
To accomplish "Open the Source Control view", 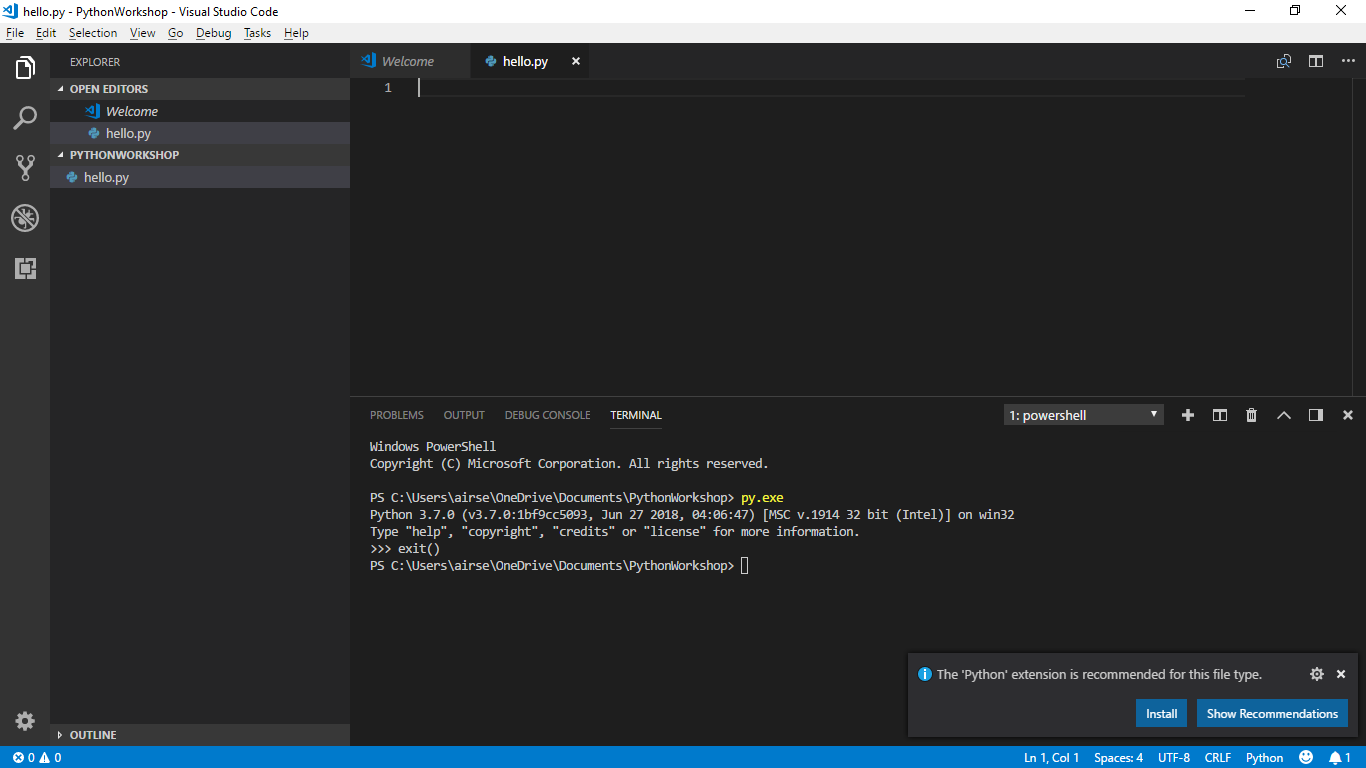I will point(25,167).
